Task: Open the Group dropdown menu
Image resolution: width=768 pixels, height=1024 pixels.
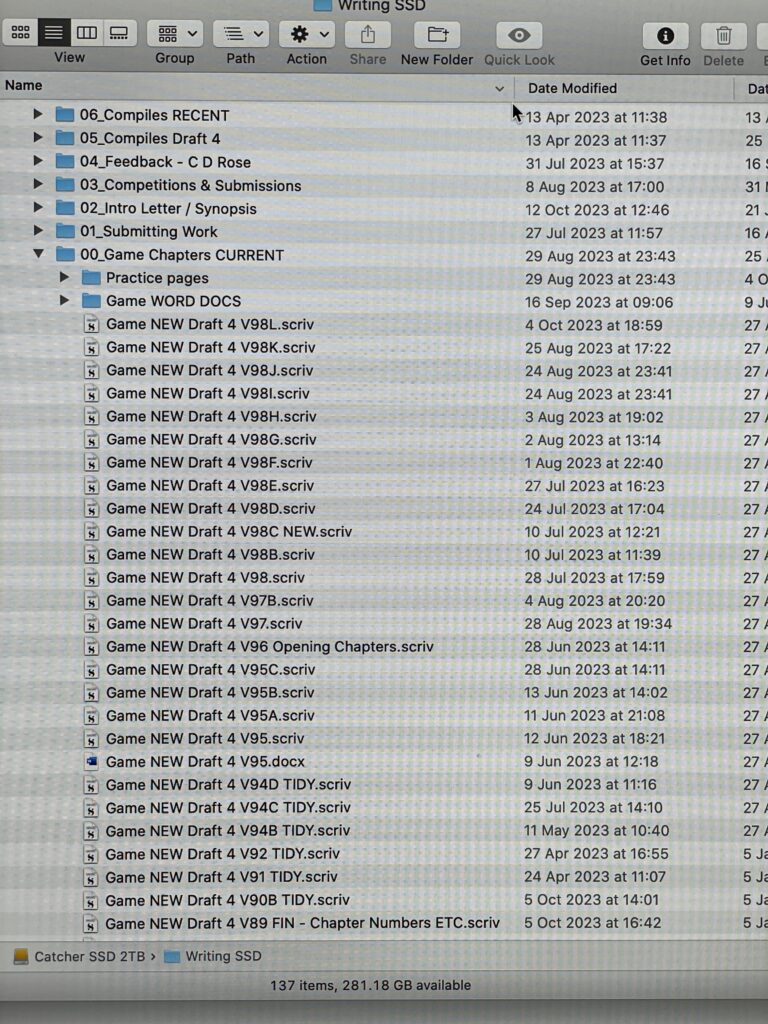Action: tap(174, 34)
